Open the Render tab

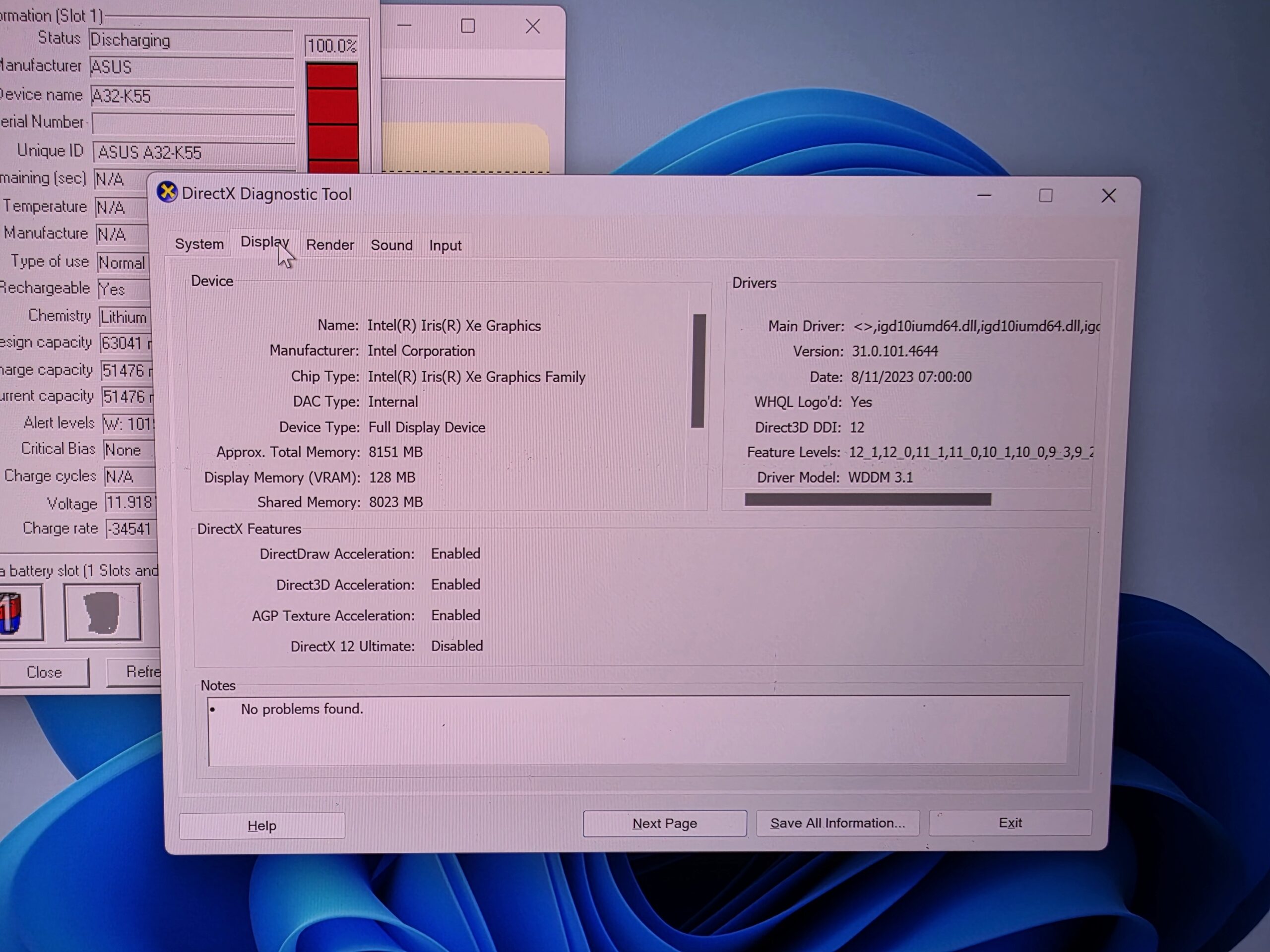330,245
